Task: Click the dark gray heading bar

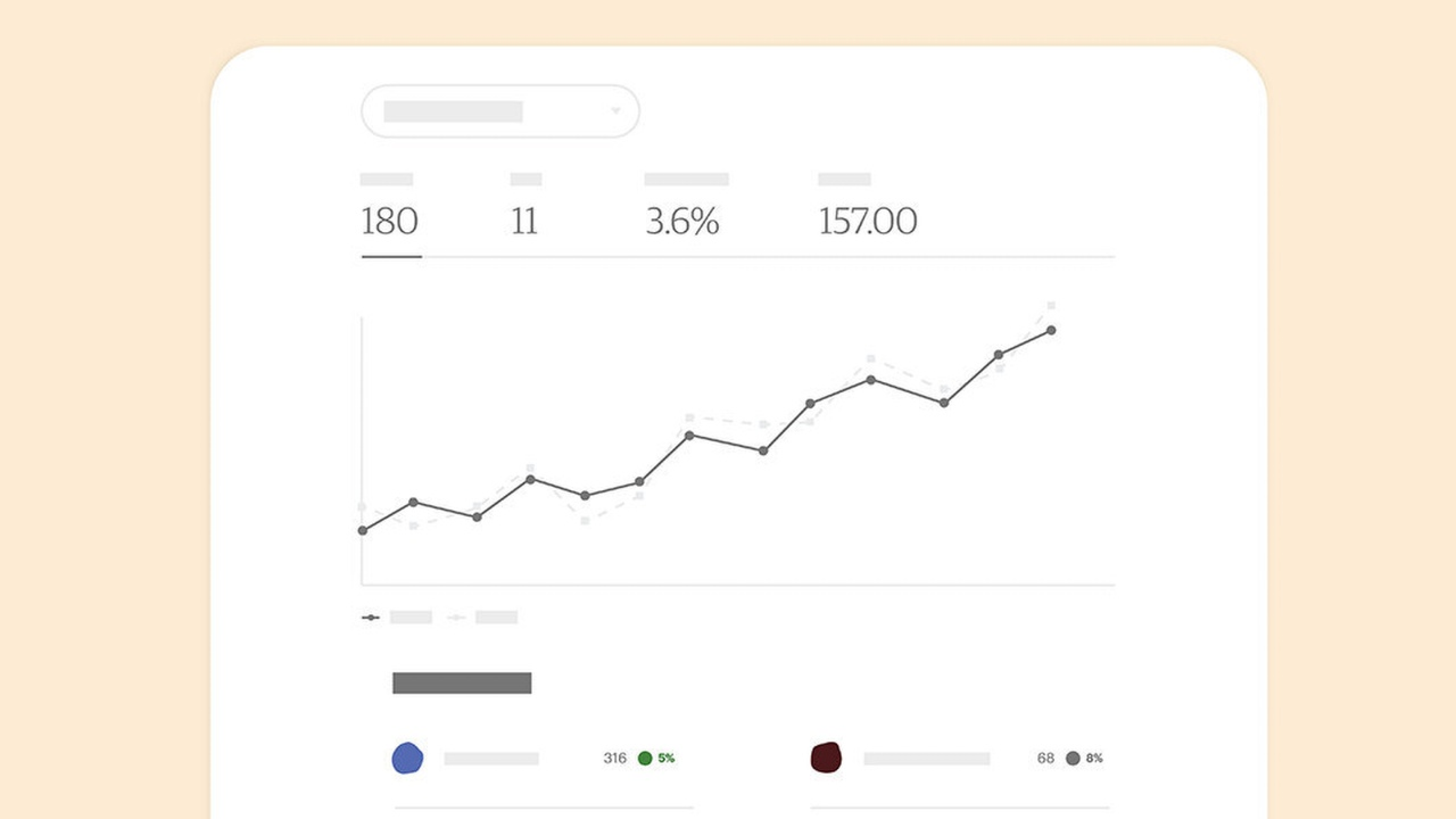Action: coord(462,683)
